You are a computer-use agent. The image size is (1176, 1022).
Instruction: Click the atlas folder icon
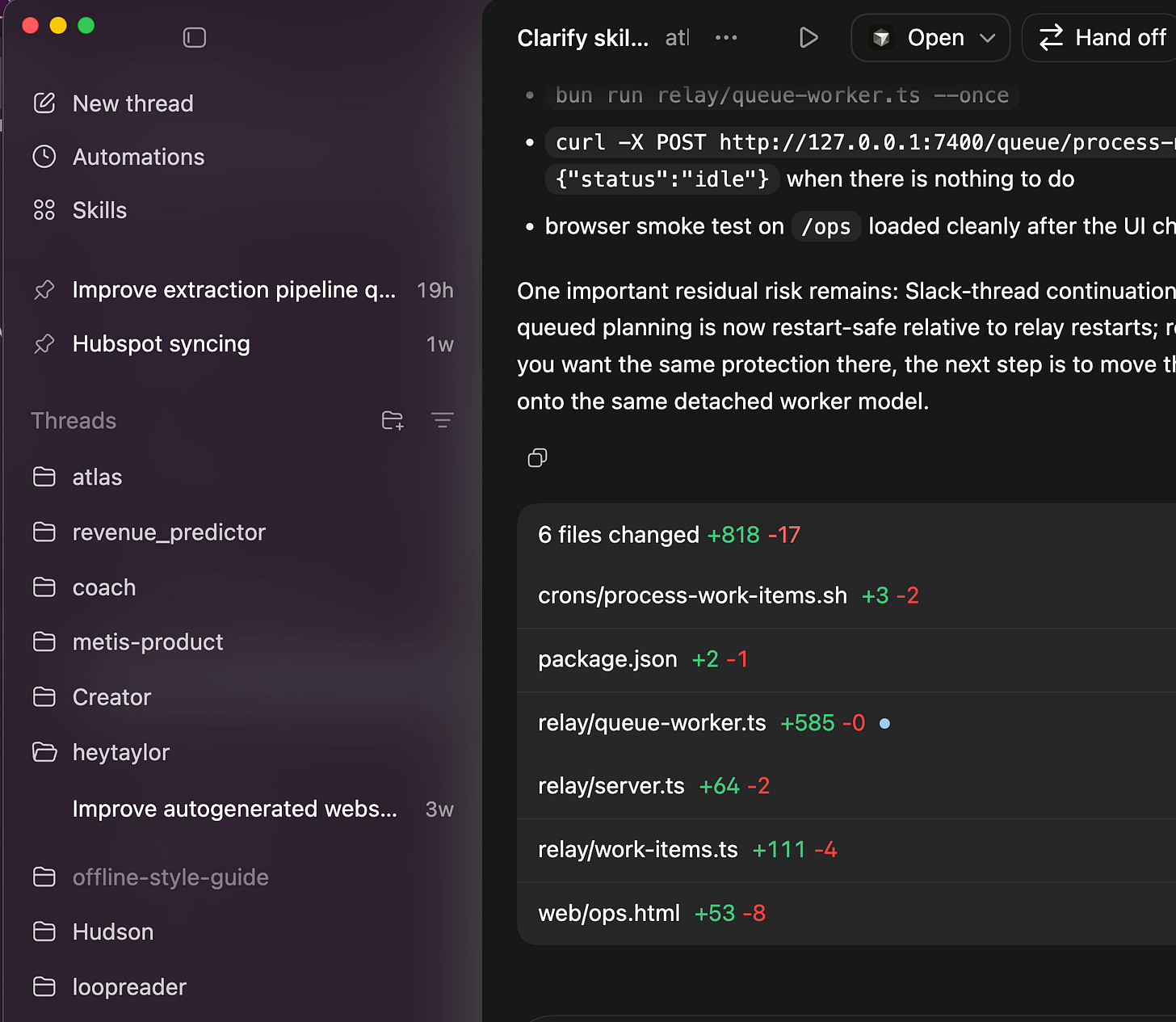click(44, 477)
